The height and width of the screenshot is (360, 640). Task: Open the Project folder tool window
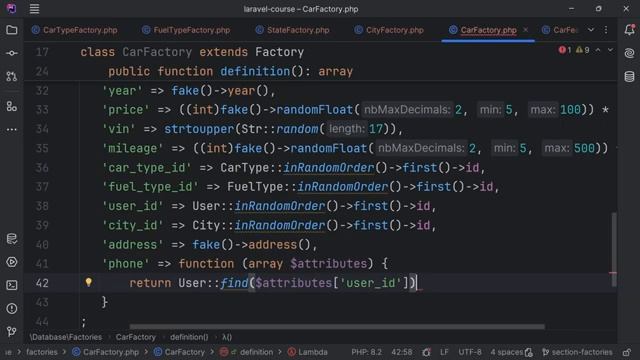pos(11,30)
